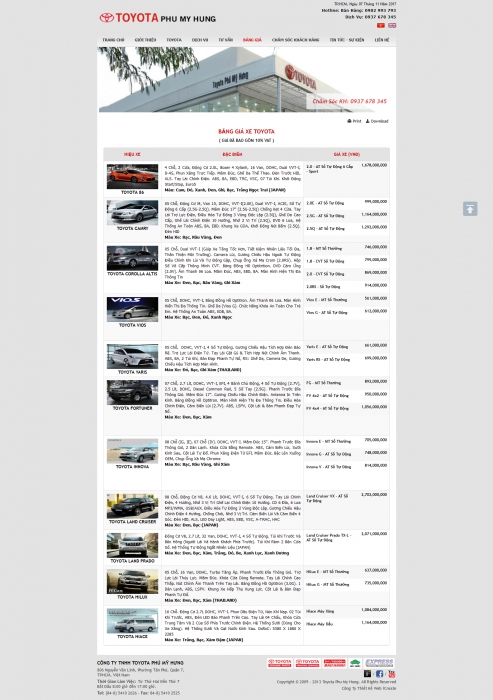The width and height of the screenshot is (493, 700).
Task: Click the Toyota 86 orange car thumbnail
Action: [x=132, y=176]
